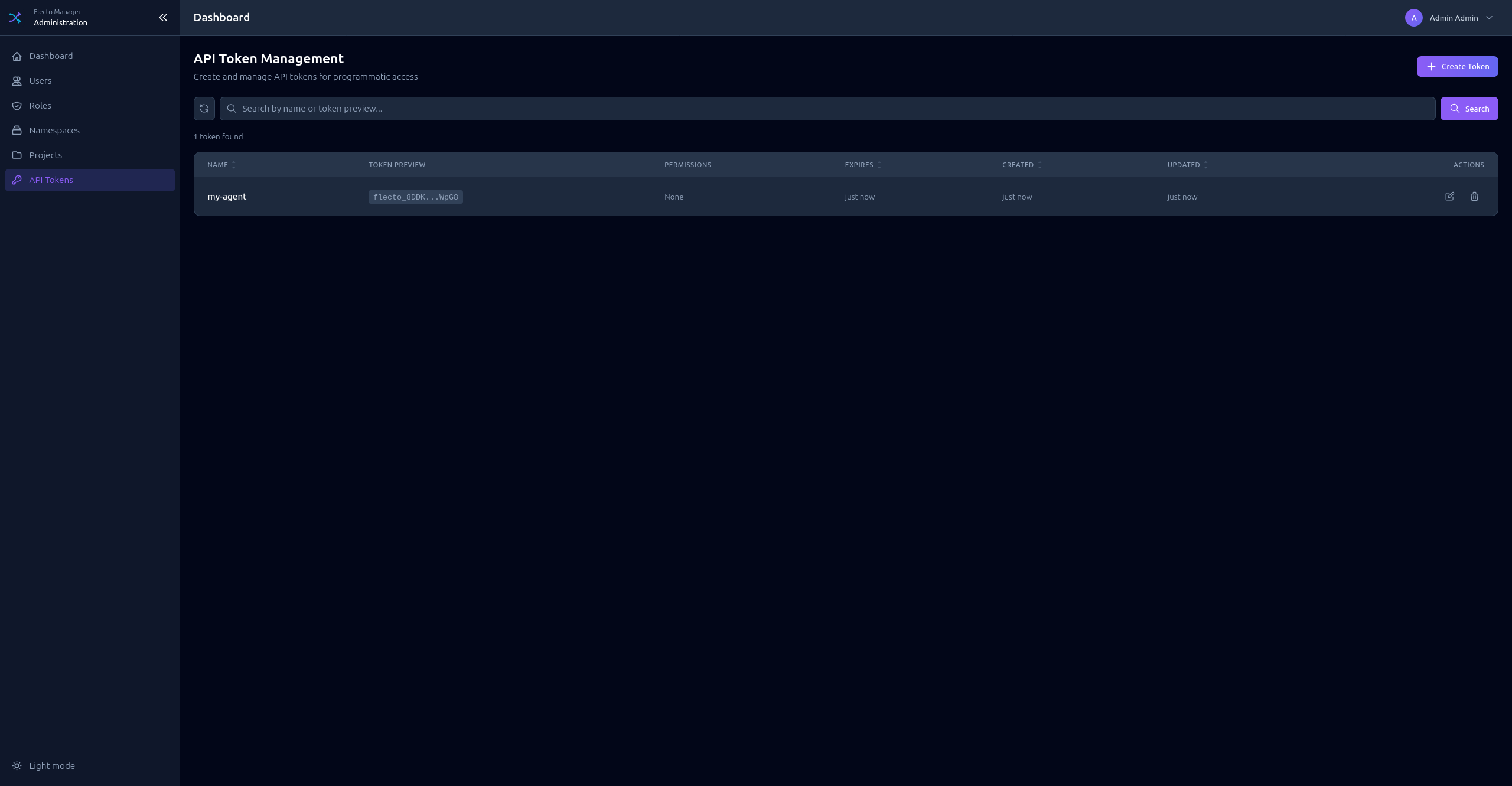1512x786 pixels.
Task: Click the Dashboard home icon
Action: pyautogui.click(x=17, y=56)
